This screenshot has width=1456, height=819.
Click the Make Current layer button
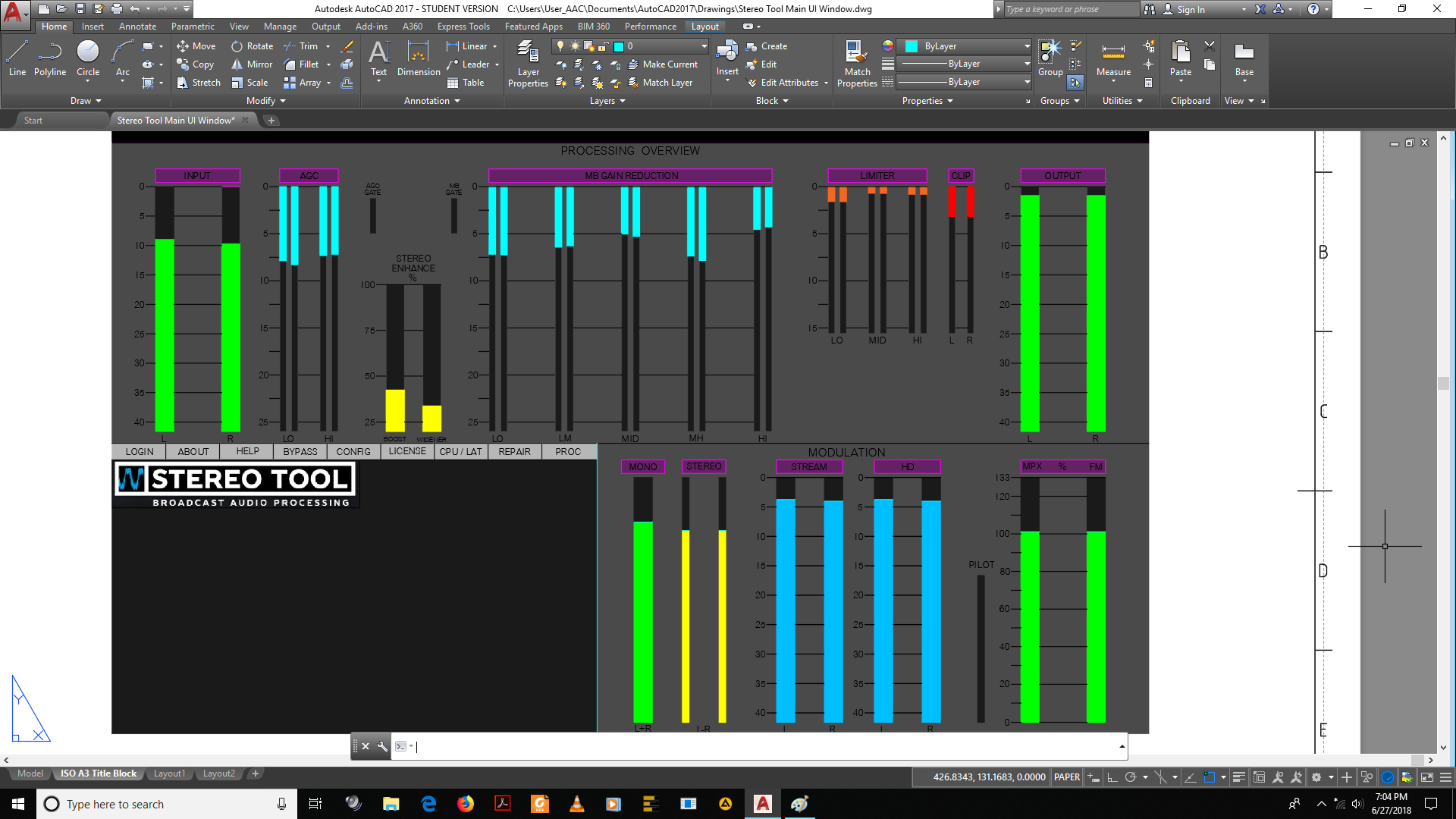click(663, 64)
